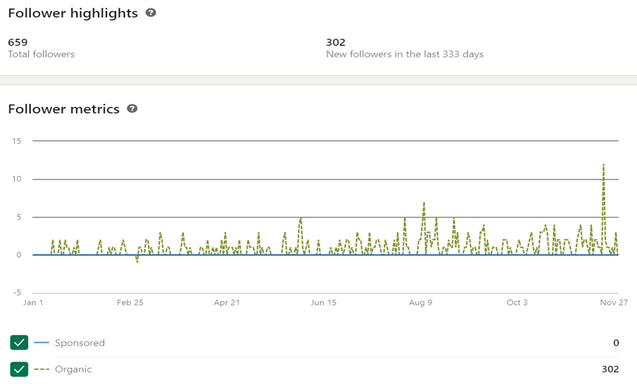Click the blue Sponsored legend line sample
The image size is (637, 384).
click(x=41, y=343)
